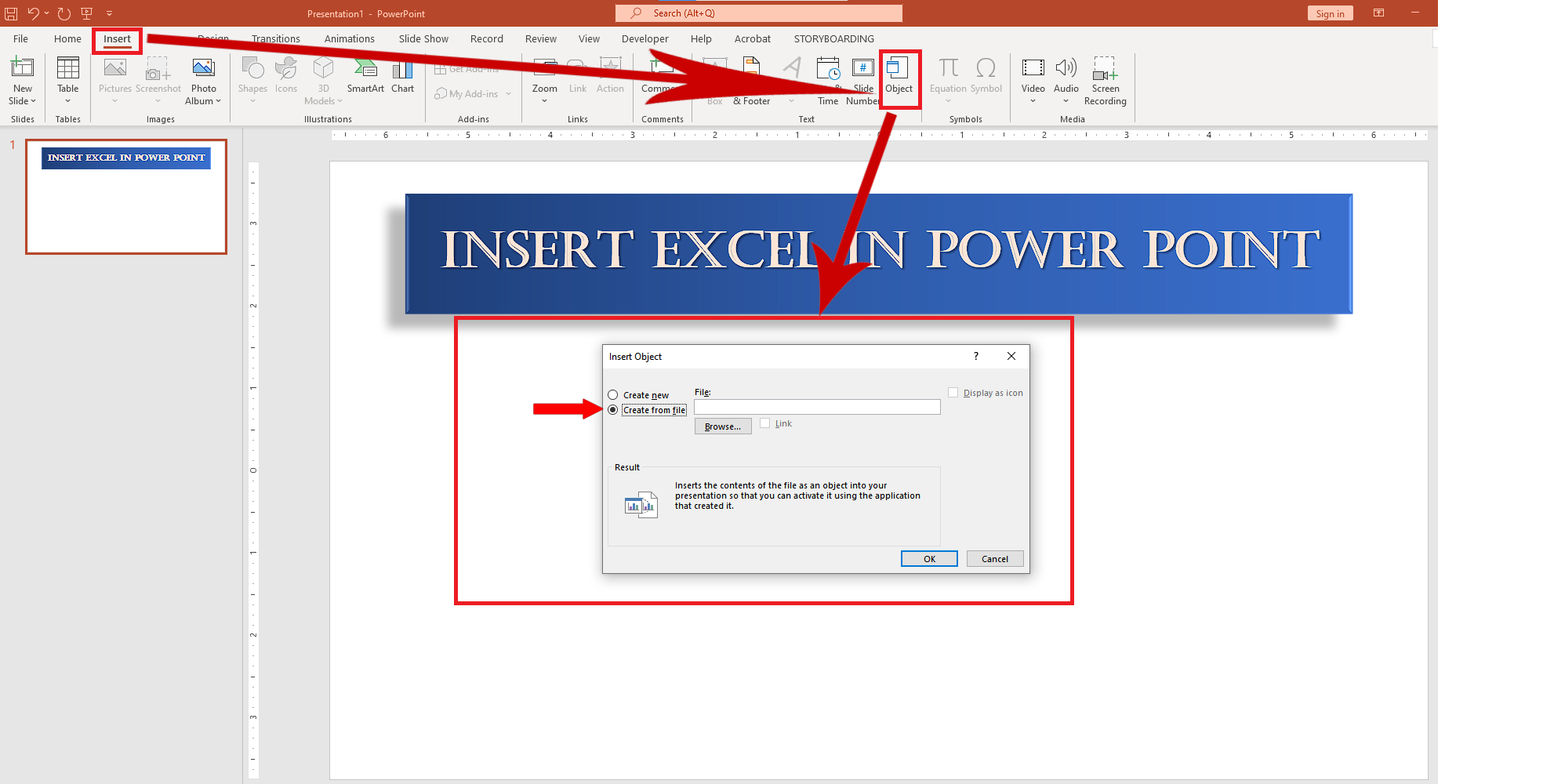Expand the Audio dropdown arrow
Image resolution: width=1554 pixels, height=784 pixels.
click(1066, 101)
